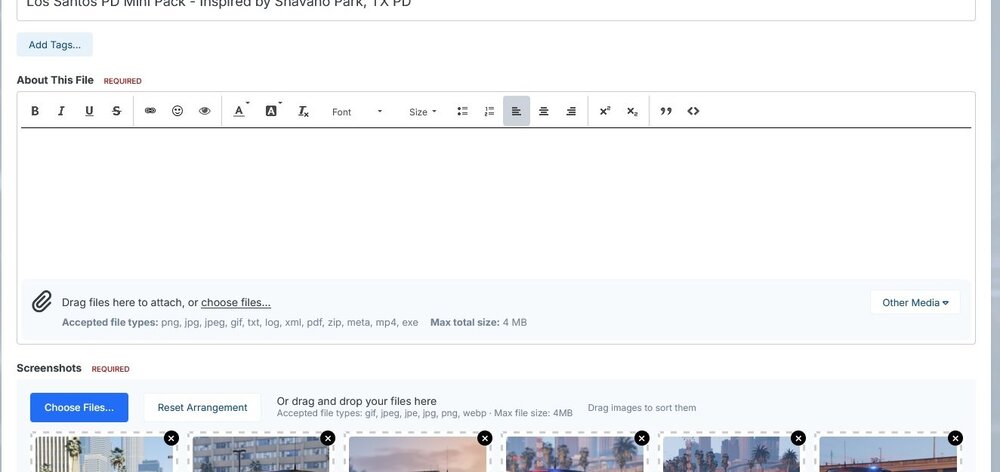The width and height of the screenshot is (1000, 472).
Task: Click the choose files link
Action: 236,302
